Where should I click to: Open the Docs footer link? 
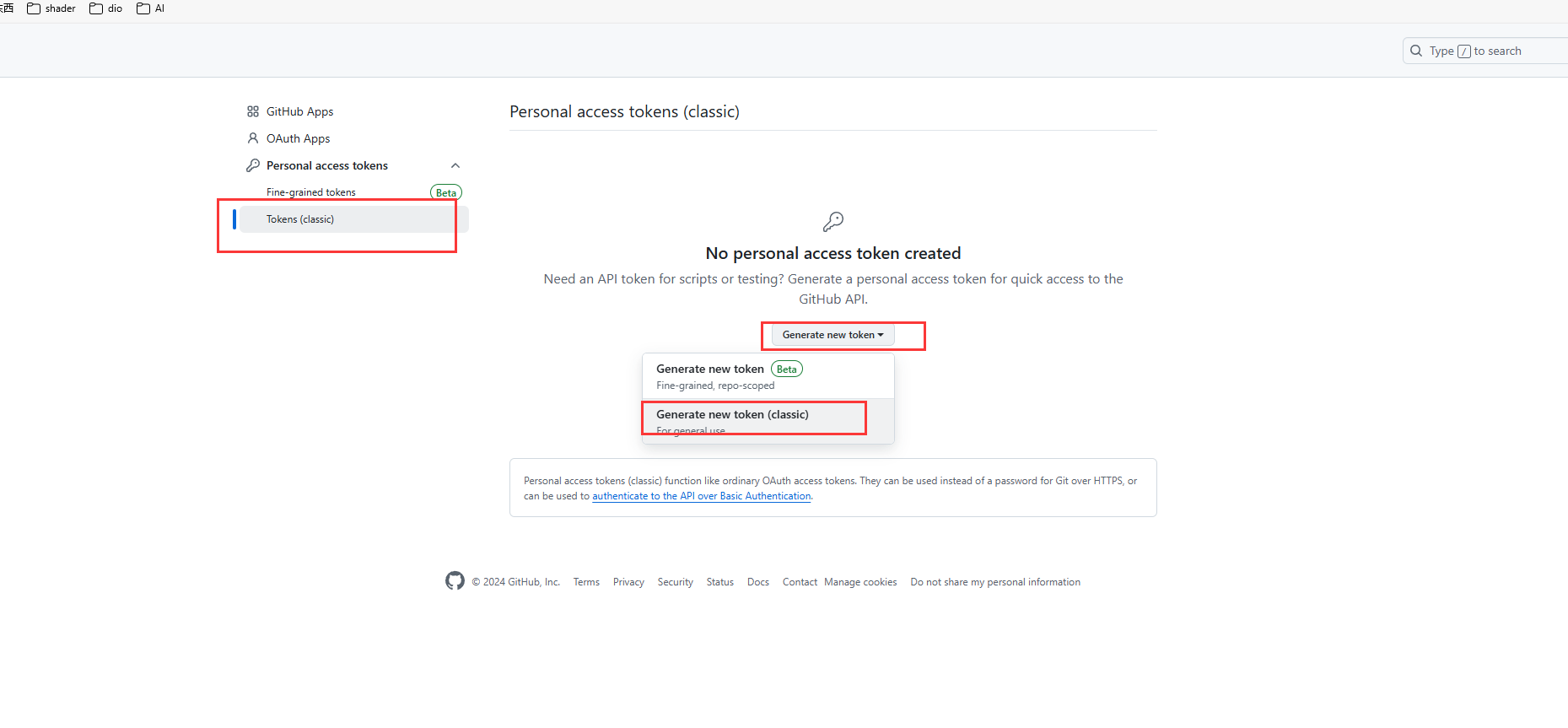757,582
